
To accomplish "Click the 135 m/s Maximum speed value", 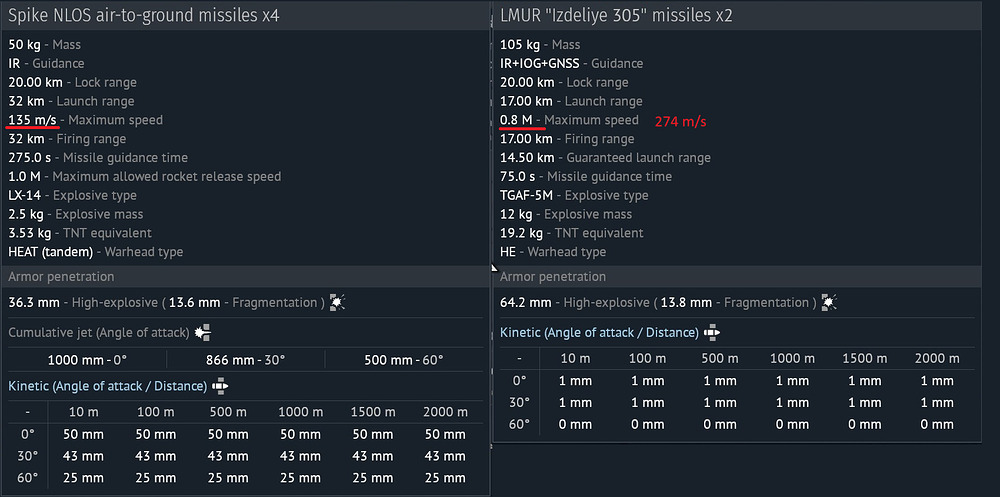I will [x=34, y=120].
